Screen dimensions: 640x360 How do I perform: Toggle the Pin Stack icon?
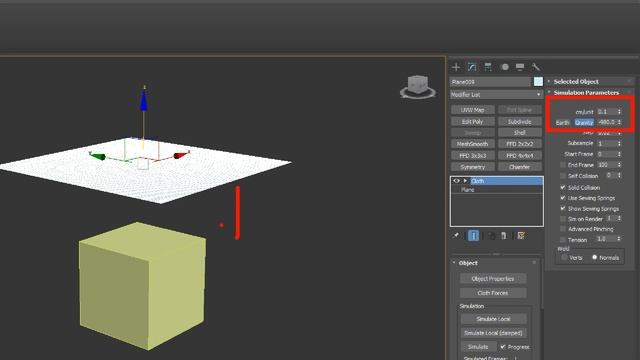(x=456, y=236)
